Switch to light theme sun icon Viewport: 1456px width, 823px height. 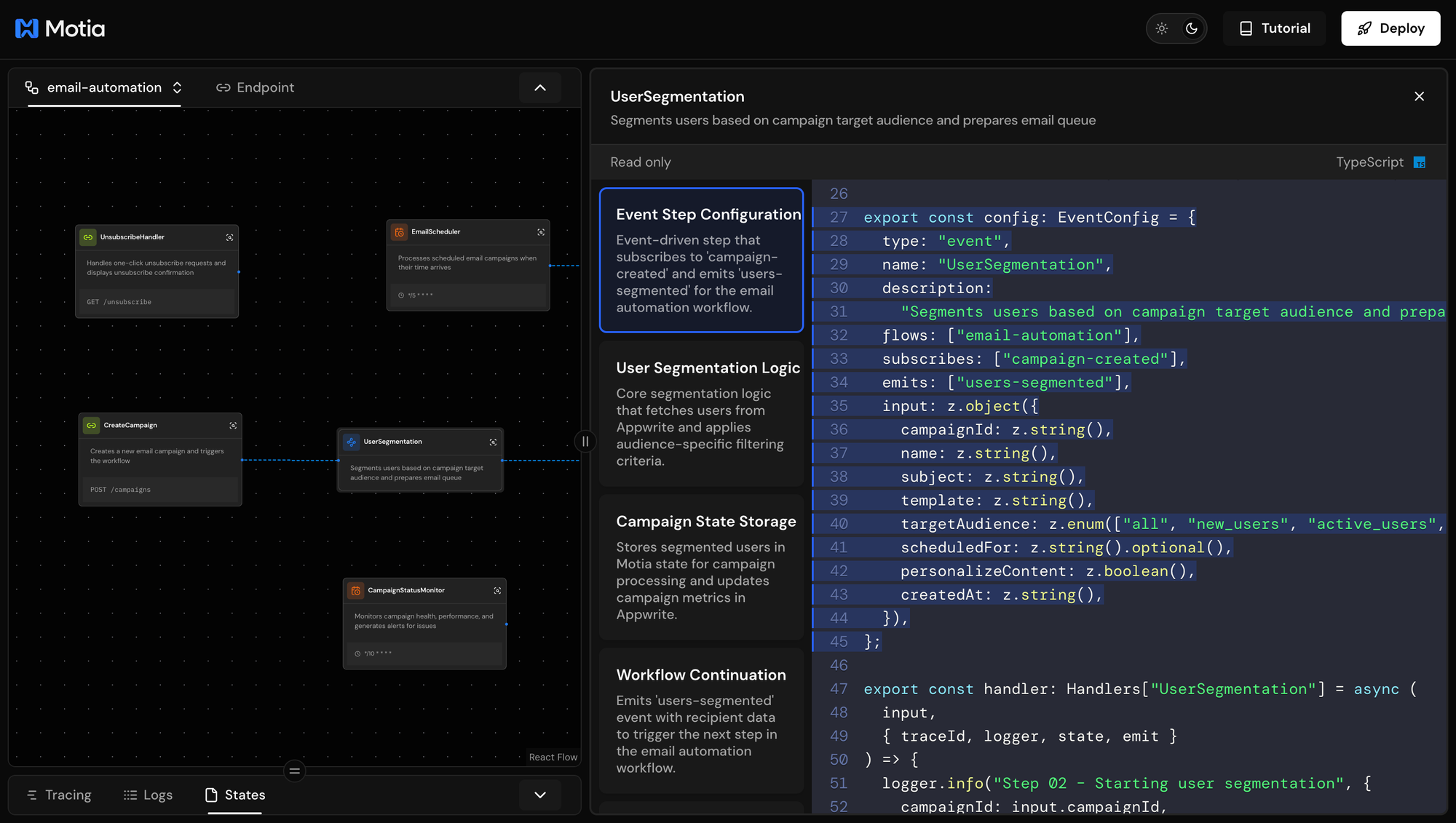tap(1162, 28)
